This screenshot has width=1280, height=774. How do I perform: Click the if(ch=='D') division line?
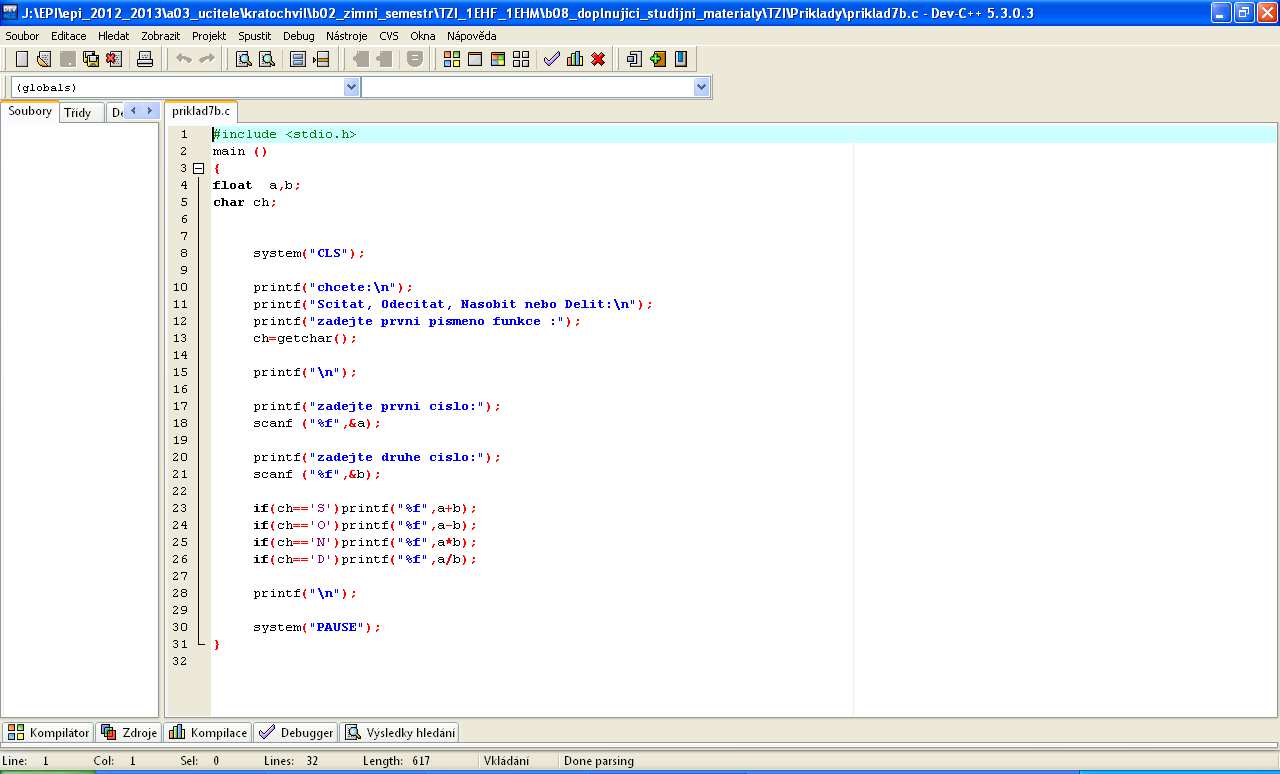coord(365,559)
